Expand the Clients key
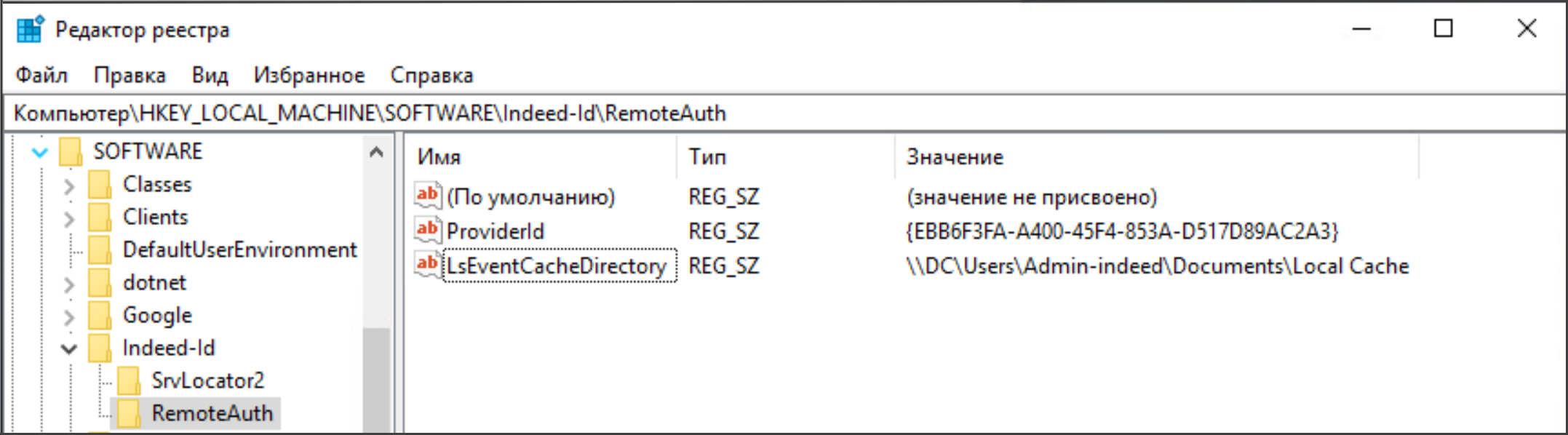 (x=69, y=218)
